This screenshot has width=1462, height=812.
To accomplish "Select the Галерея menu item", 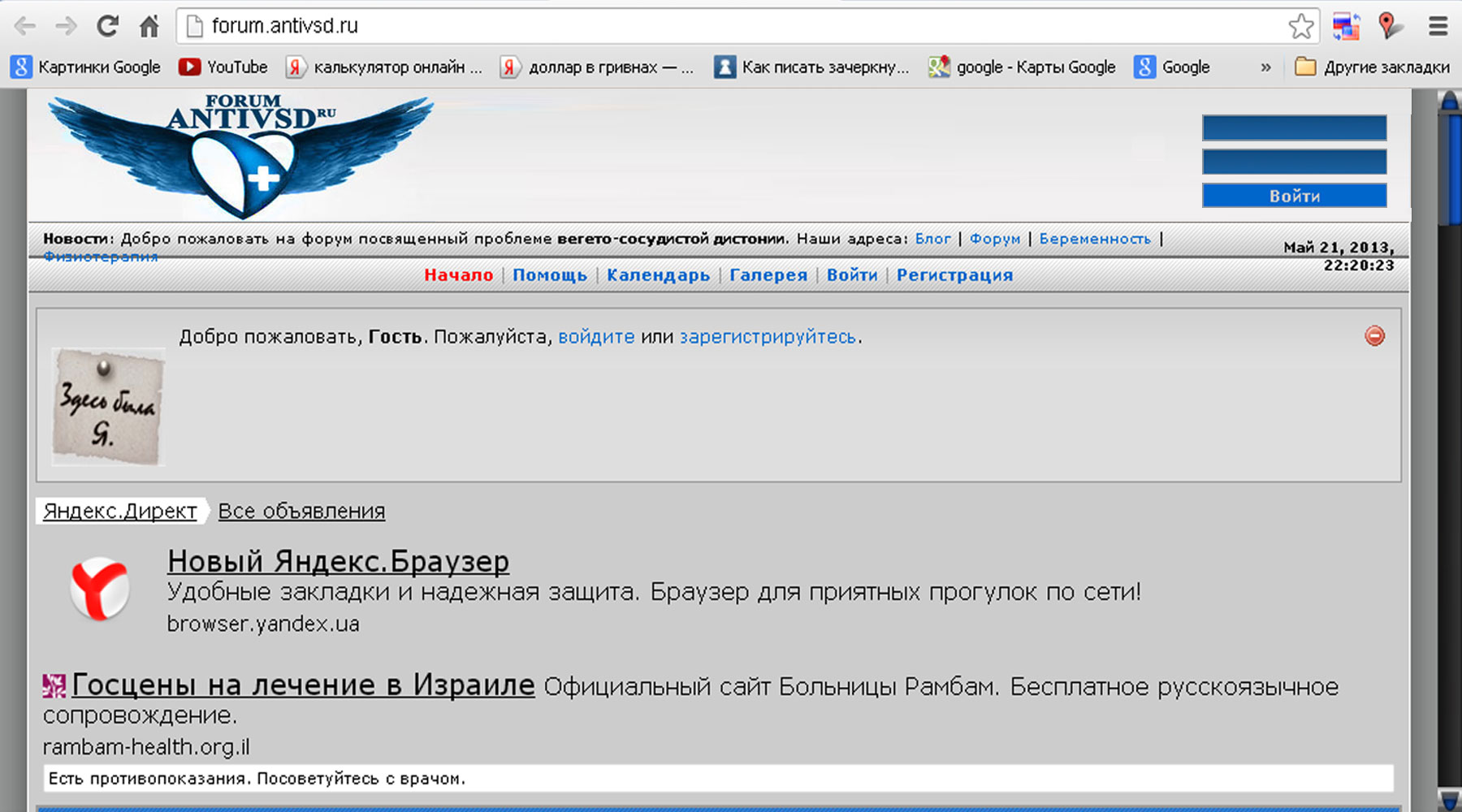I will coord(768,275).
